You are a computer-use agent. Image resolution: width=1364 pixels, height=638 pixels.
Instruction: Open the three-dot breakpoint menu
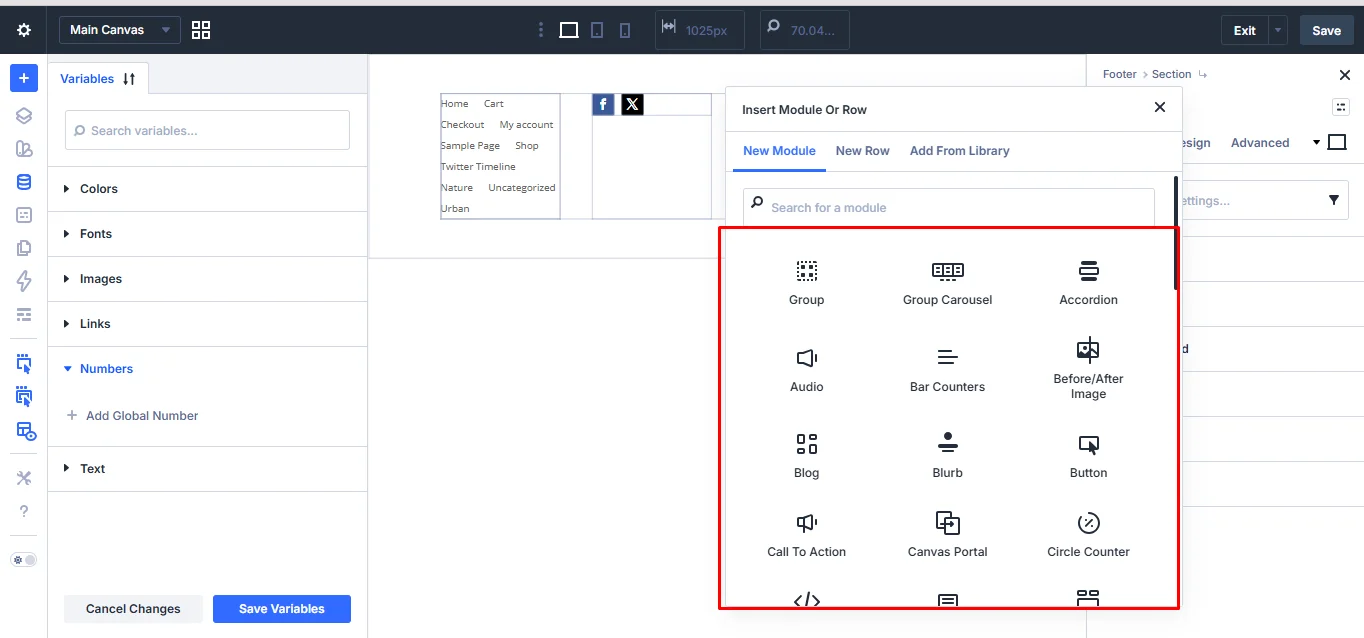pyautogui.click(x=541, y=30)
